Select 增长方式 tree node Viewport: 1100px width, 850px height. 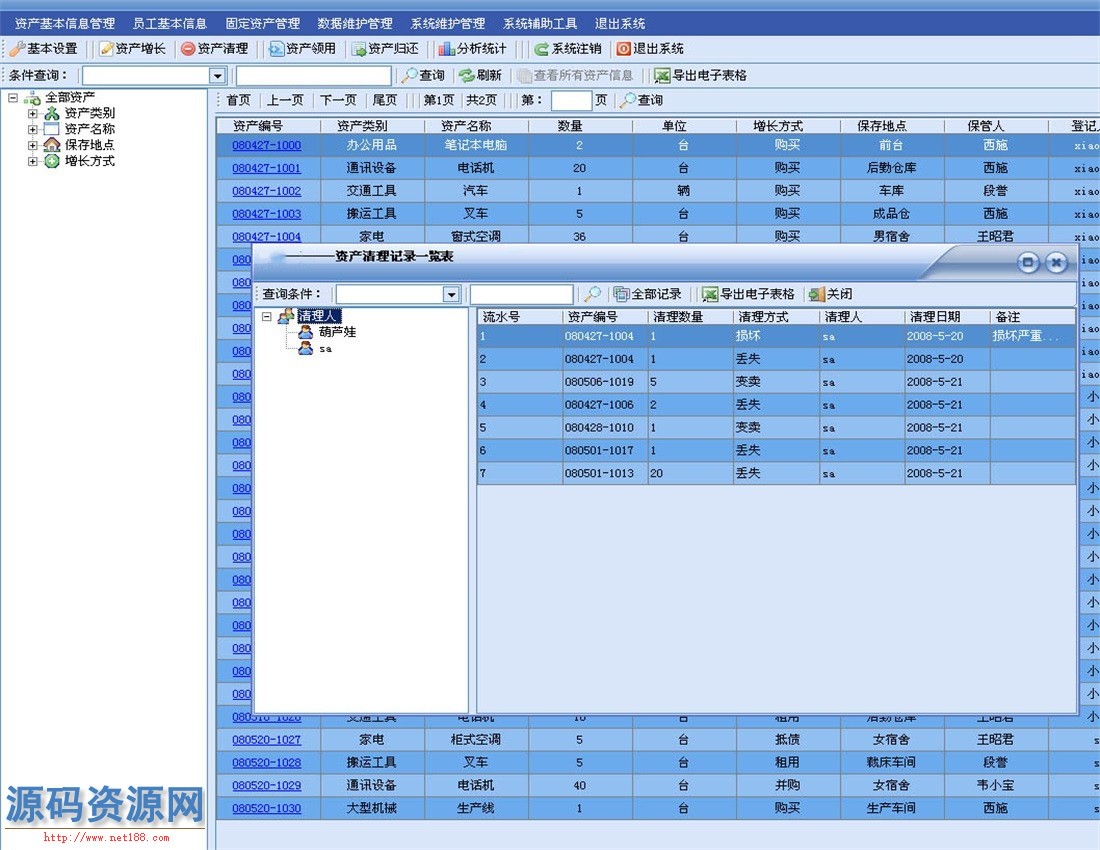point(89,161)
